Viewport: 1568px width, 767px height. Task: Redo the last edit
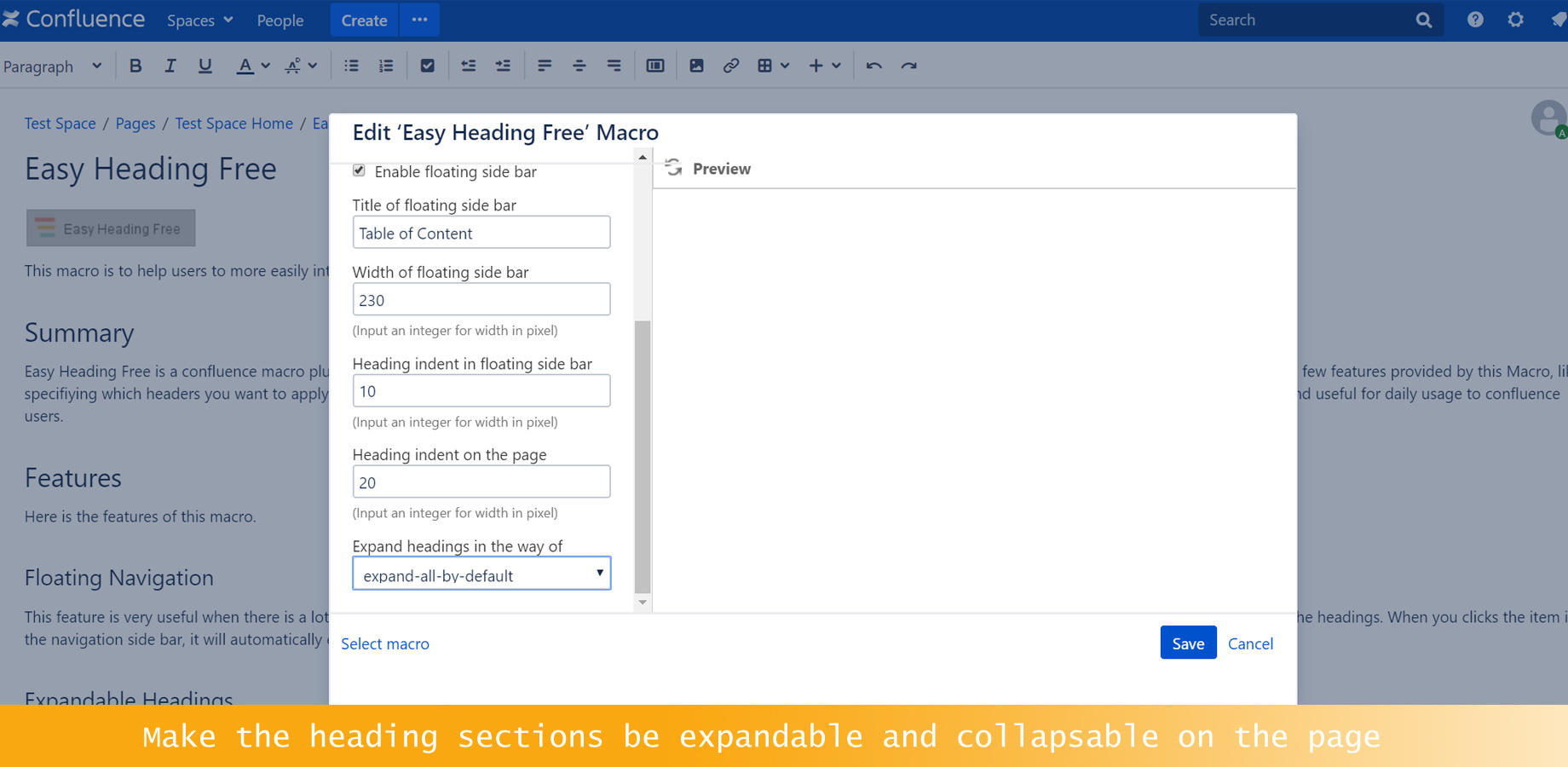(909, 66)
